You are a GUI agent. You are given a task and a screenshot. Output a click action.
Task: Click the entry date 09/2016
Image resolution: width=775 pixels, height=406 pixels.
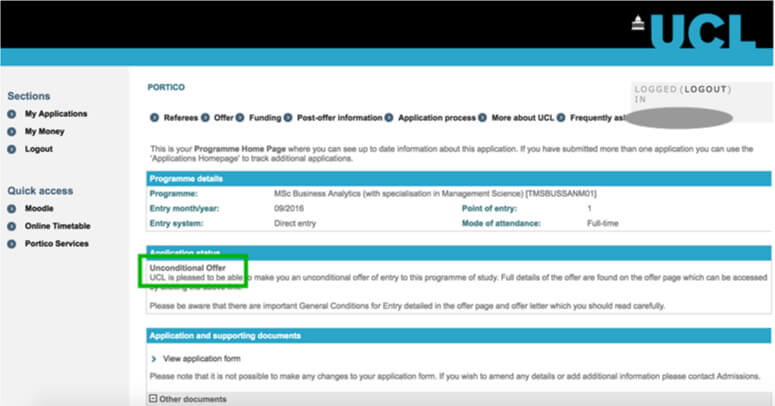click(x=289, y=208)
